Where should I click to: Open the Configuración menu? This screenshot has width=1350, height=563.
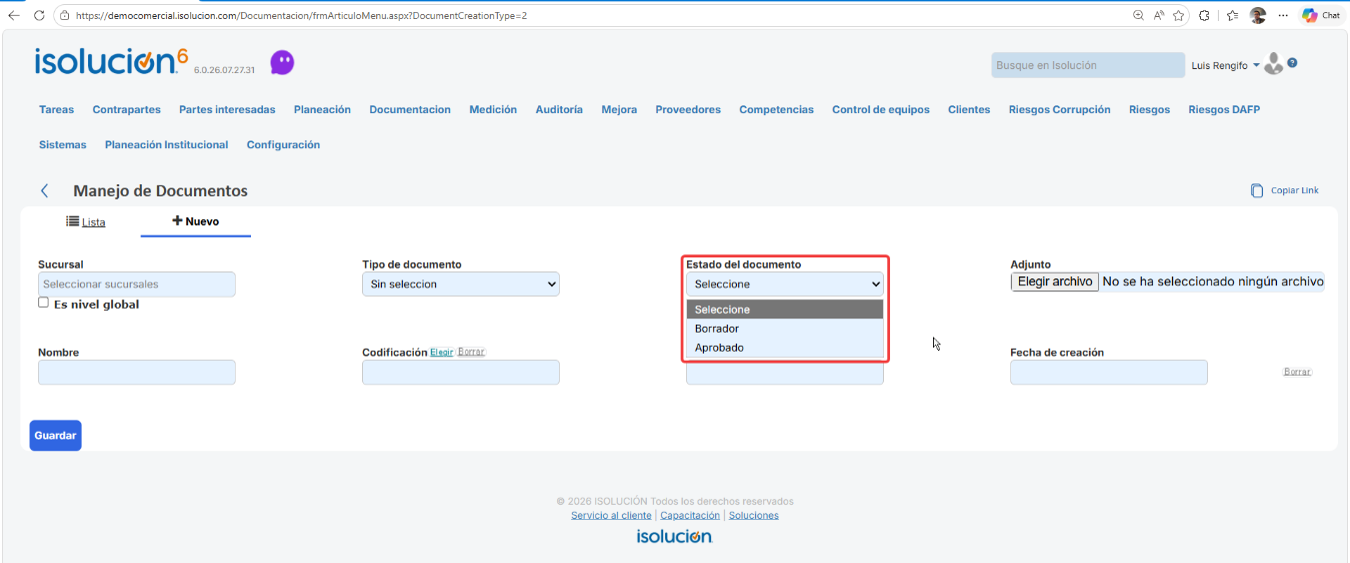[283, 145]
